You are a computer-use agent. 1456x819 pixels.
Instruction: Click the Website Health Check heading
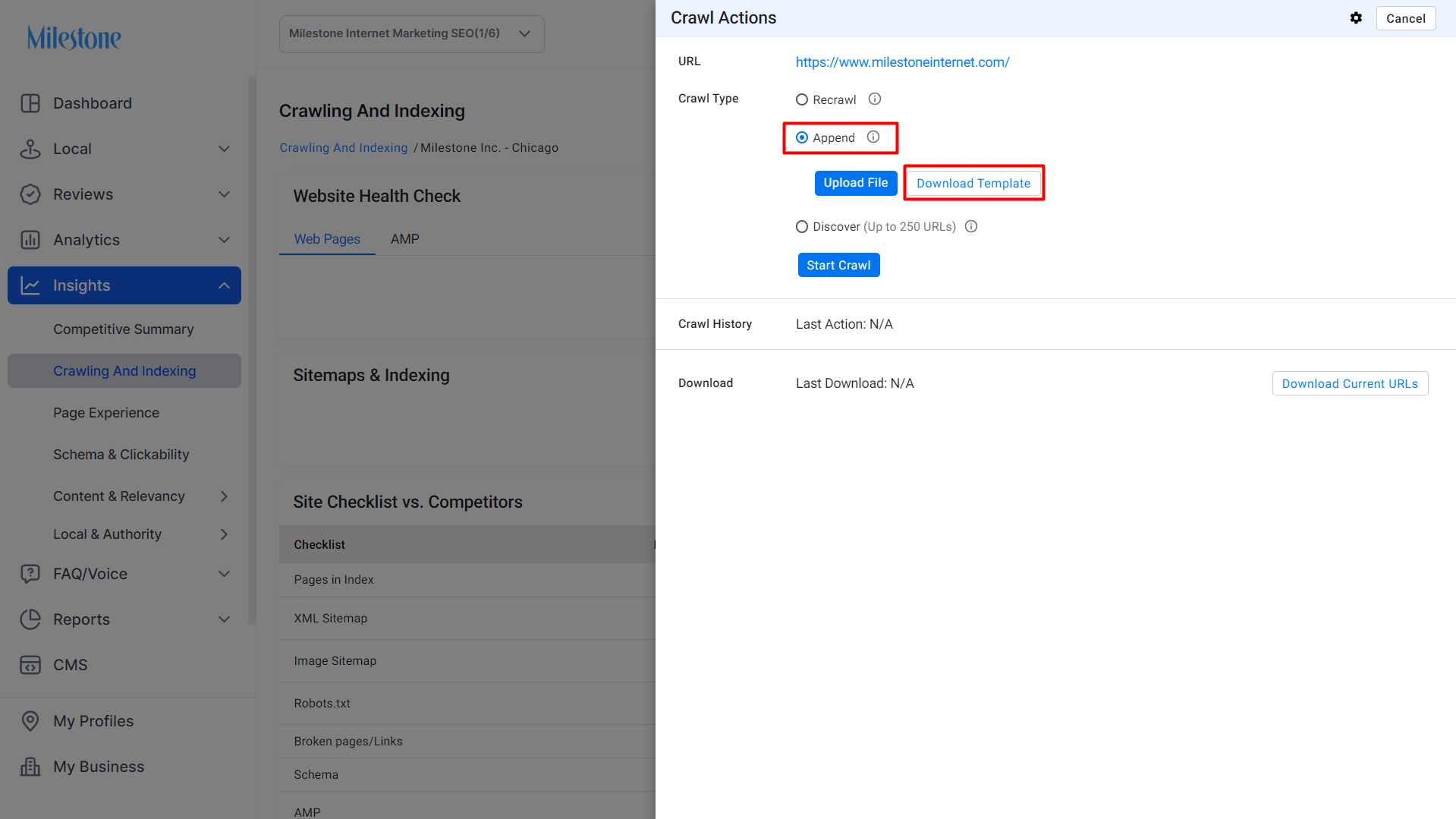coord(376,197)
